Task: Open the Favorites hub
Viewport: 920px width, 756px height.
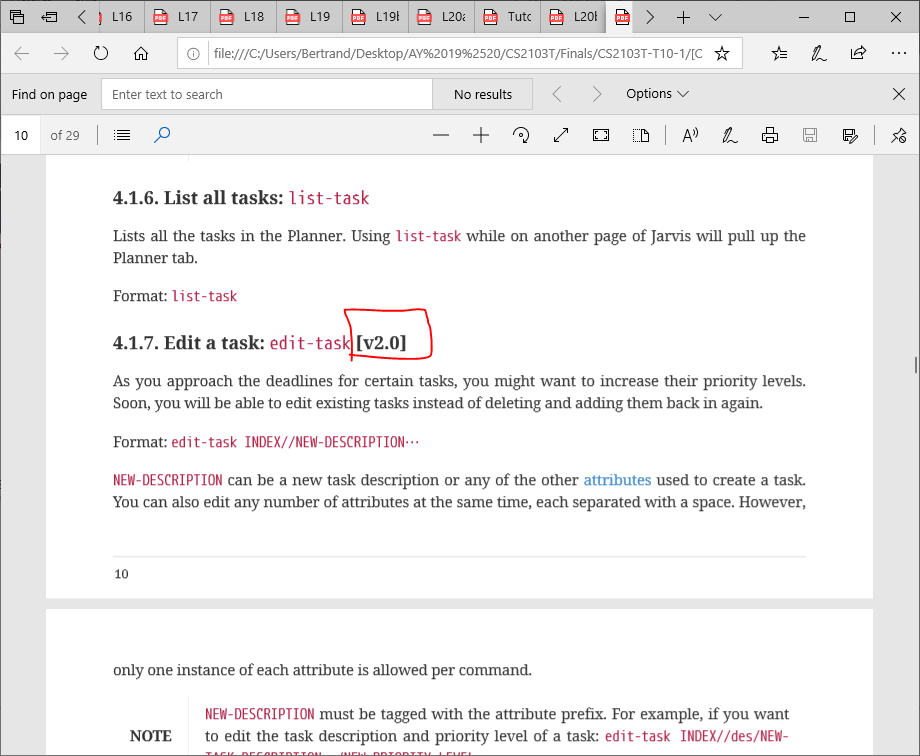Action: pos(779,54)
